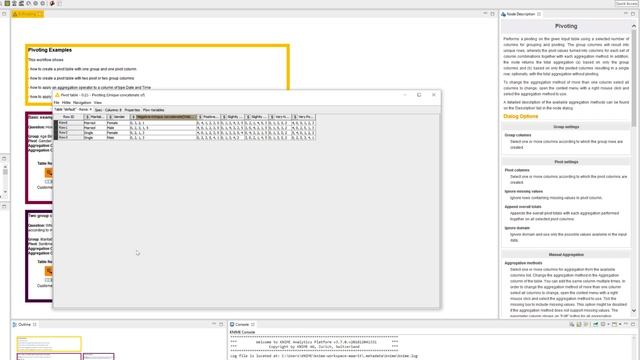Click the Pivot settings section header
Screen dimensions: 640x360
pos(566,162)
